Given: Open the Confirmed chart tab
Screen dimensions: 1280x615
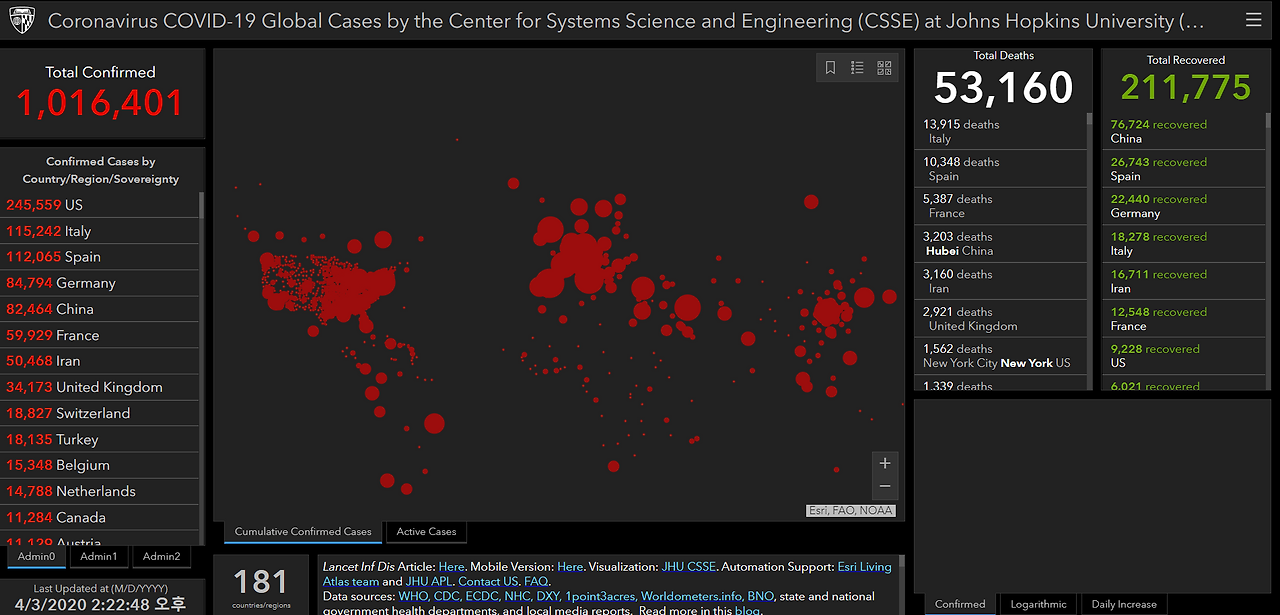Looking at the screenshot, I should 960,604.
